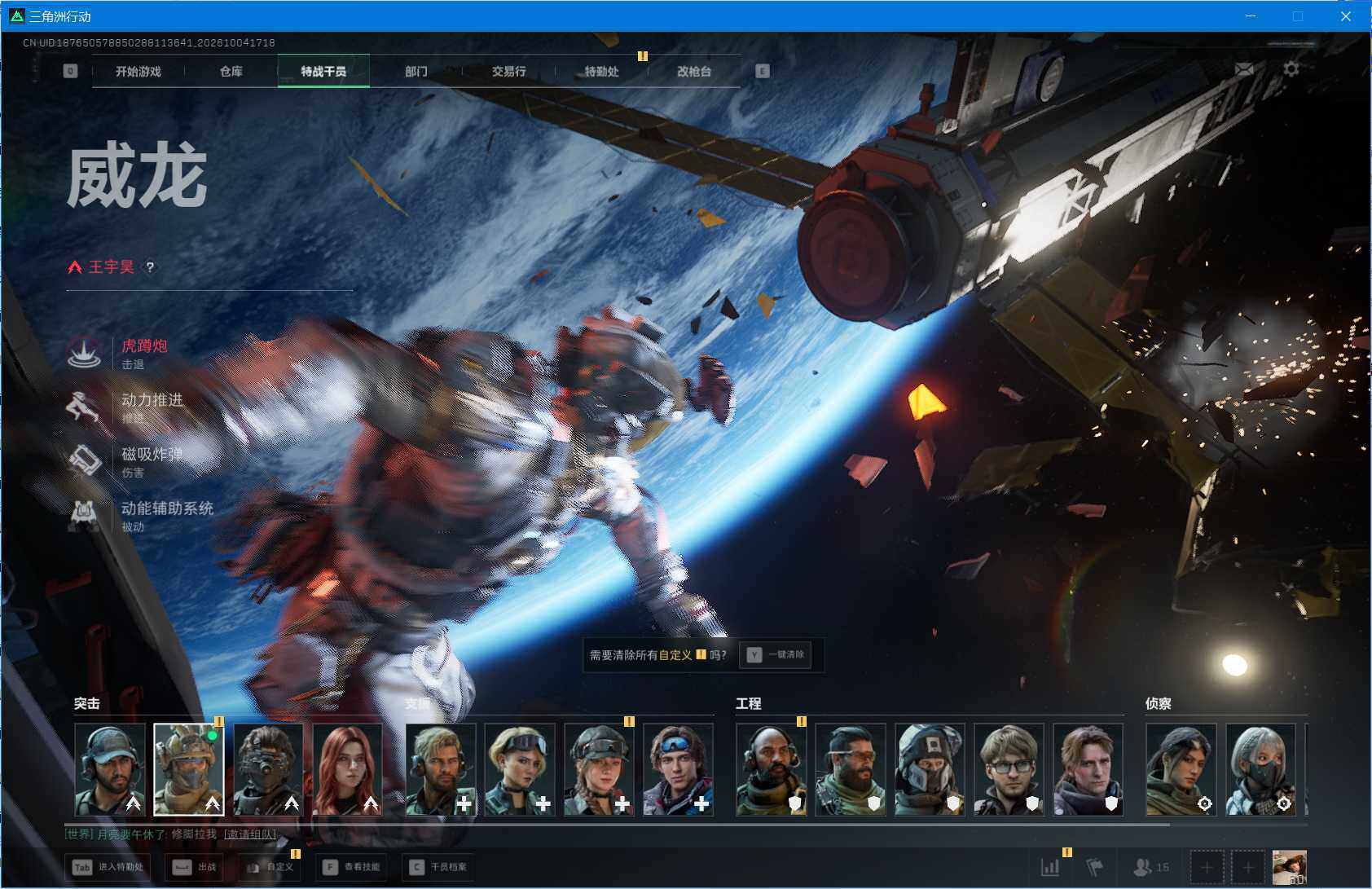Select the 磁吸炸弹 skill icon
The width and height of the screenshot is (1372, 889).
(x=84, y=461)
